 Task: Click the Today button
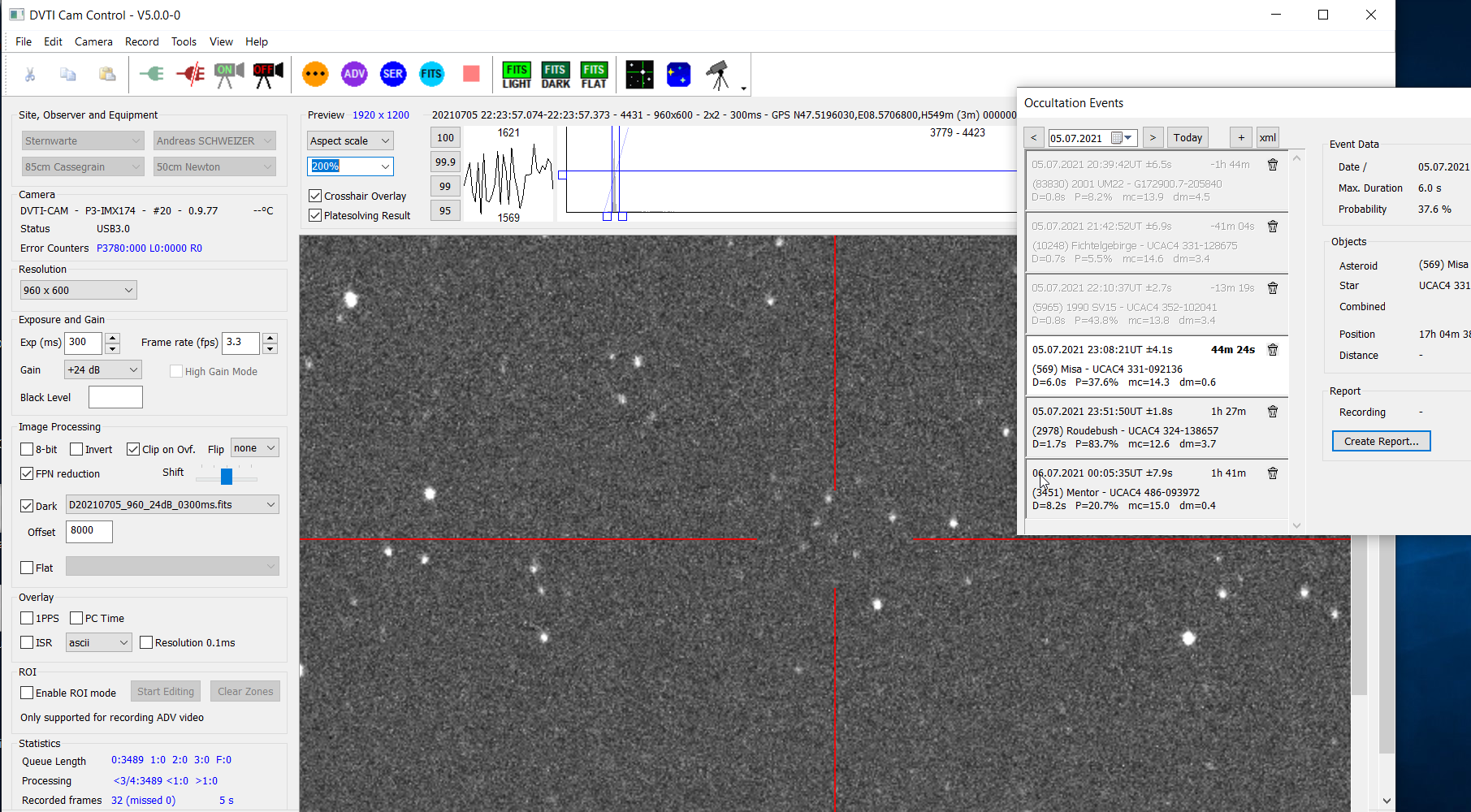point(1188,137)
